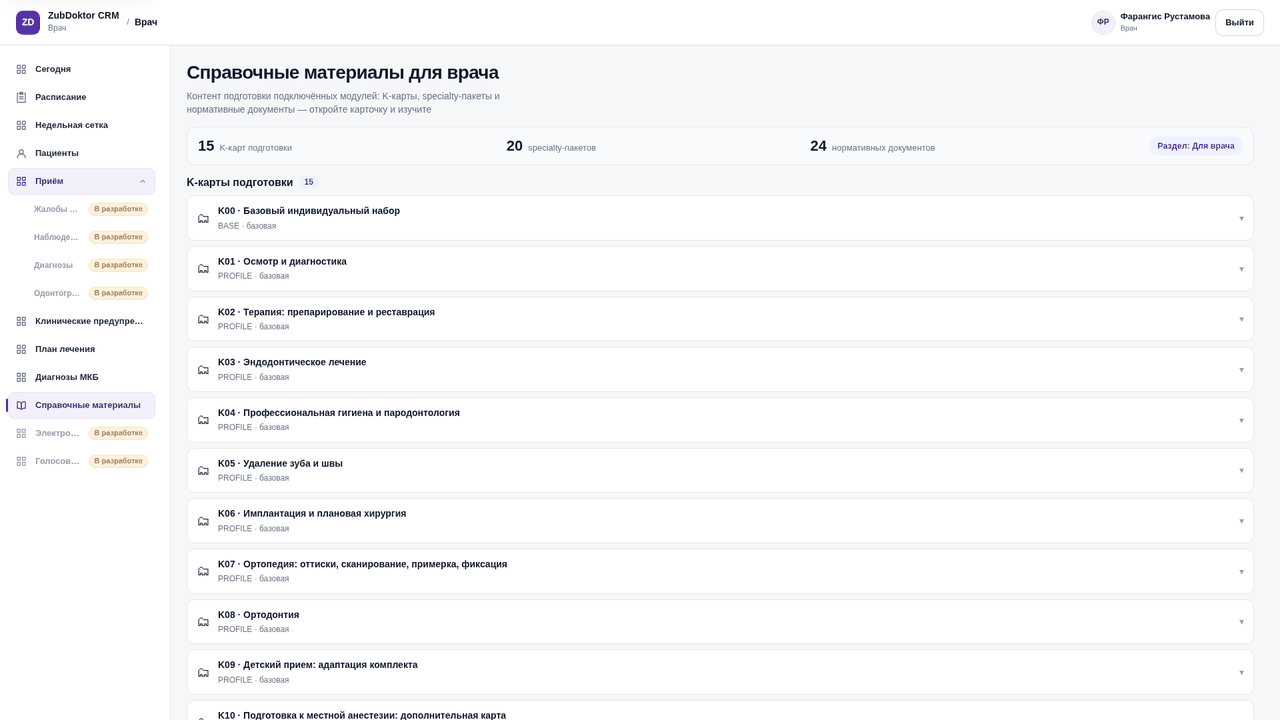Click the 20 specialty-пакетов counter
This screenshot has height=720, width=1280.
tap(551, 146)
